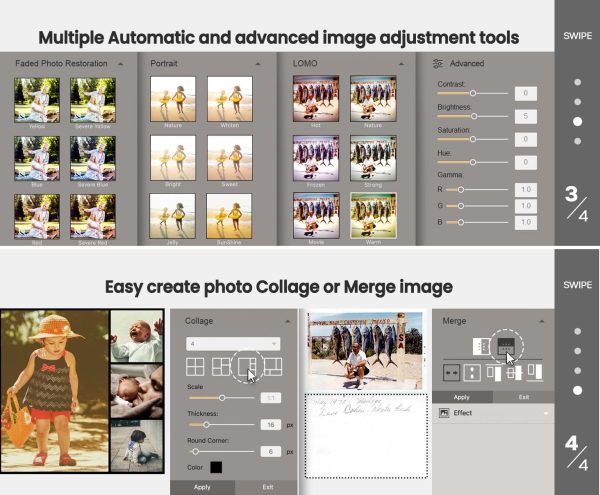Open the collage Color swatch

pyautogui.click(x=216, y=467)
